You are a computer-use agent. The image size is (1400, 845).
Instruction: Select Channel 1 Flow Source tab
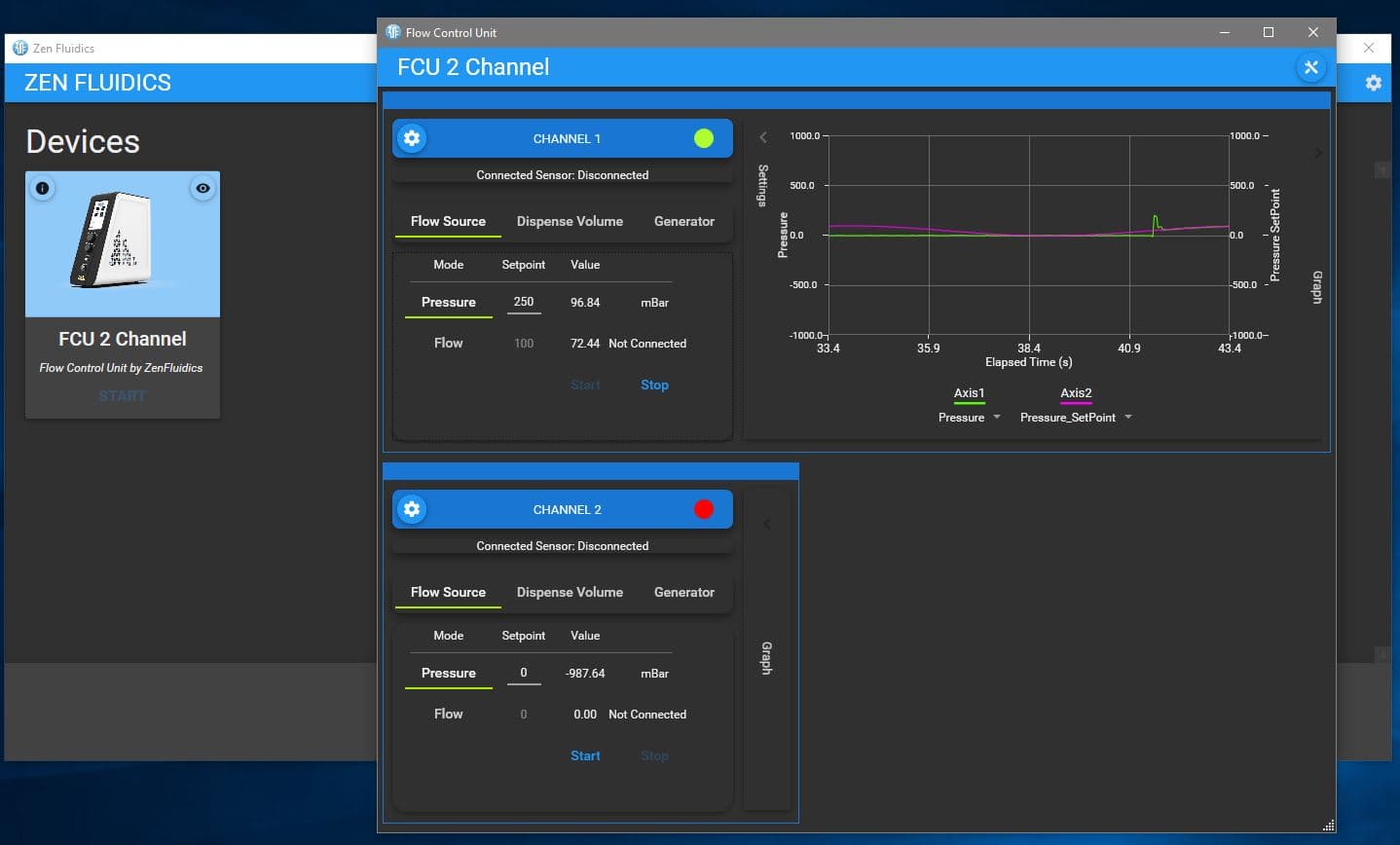click(x=448, y=221)
